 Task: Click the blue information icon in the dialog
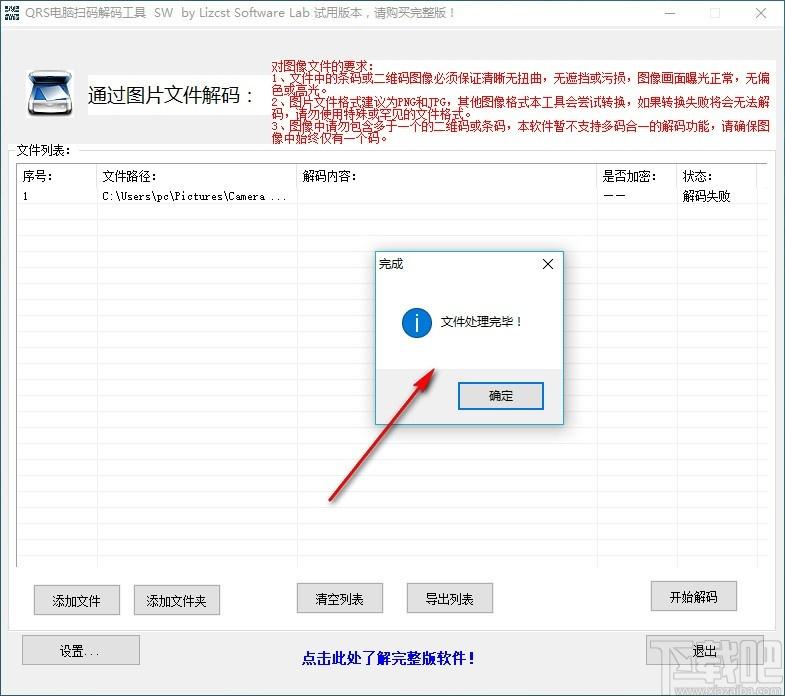pyautogui.click(x=417, y=322)
